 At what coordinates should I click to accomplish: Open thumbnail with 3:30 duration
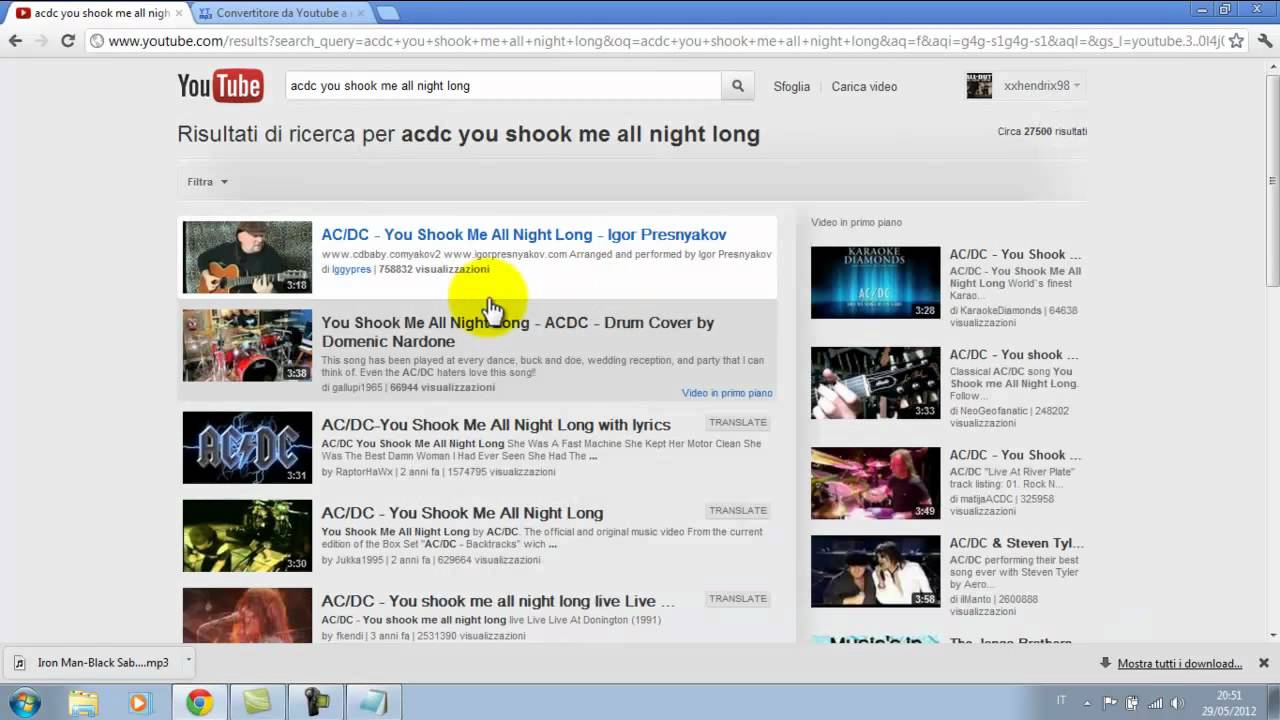[247, 535]
